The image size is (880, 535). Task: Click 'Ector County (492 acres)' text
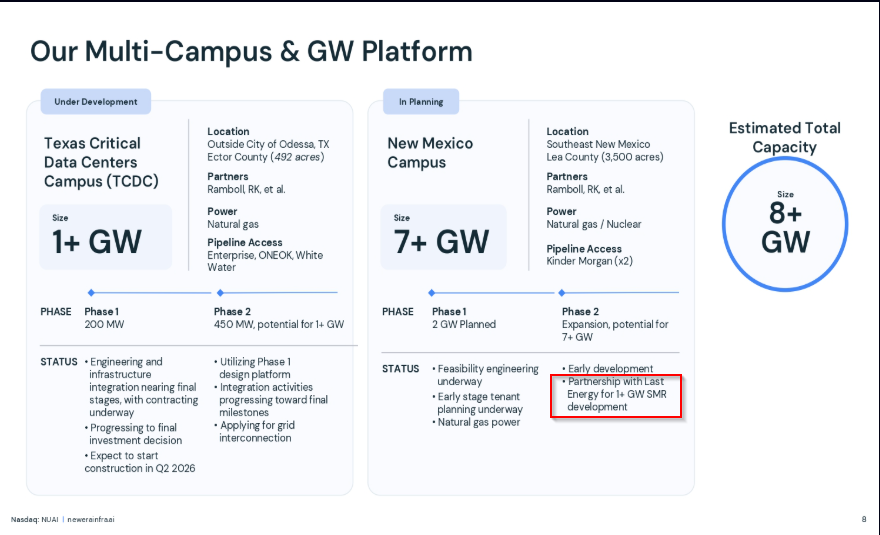[x=265, y=157]
